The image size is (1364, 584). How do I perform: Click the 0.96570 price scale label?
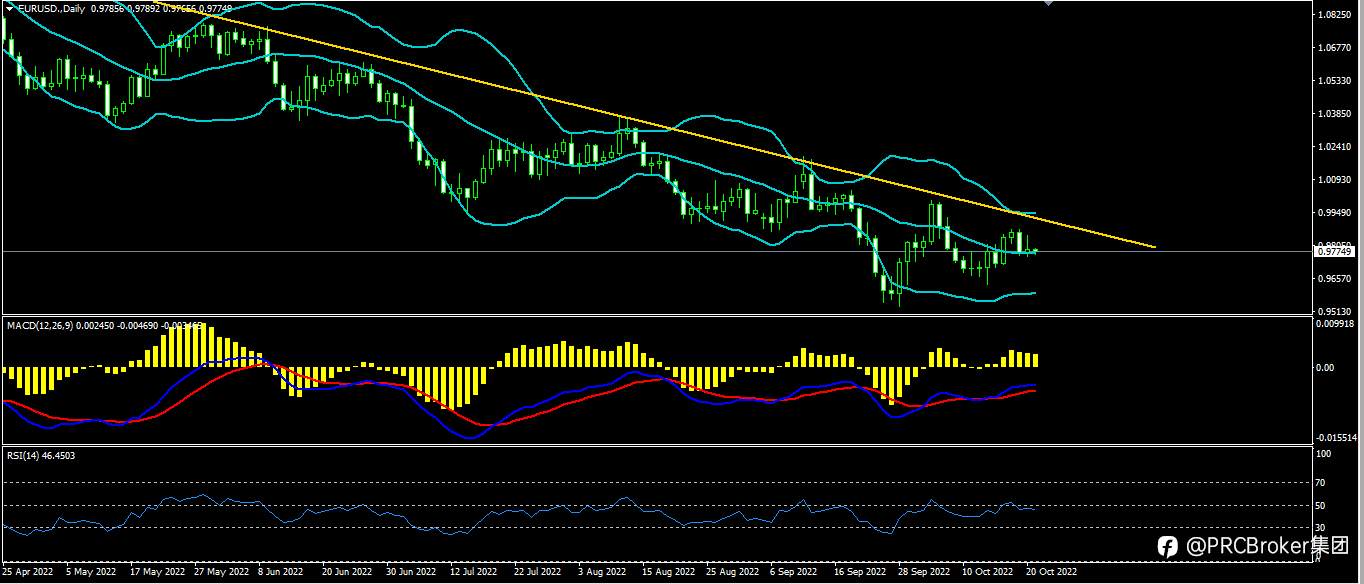pyautogui.click(x=1337, y=279)
